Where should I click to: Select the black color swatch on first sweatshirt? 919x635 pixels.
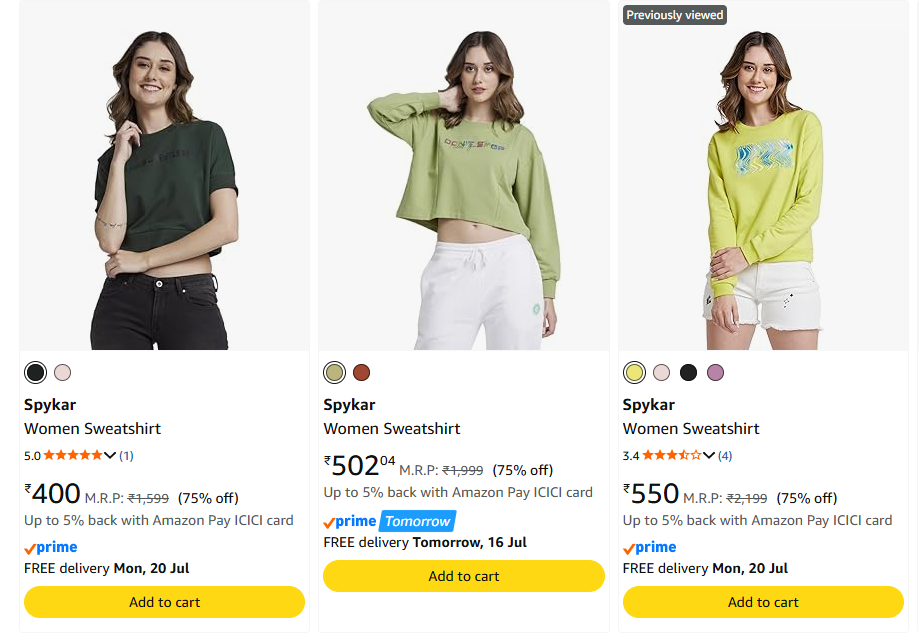coord(35,372)
